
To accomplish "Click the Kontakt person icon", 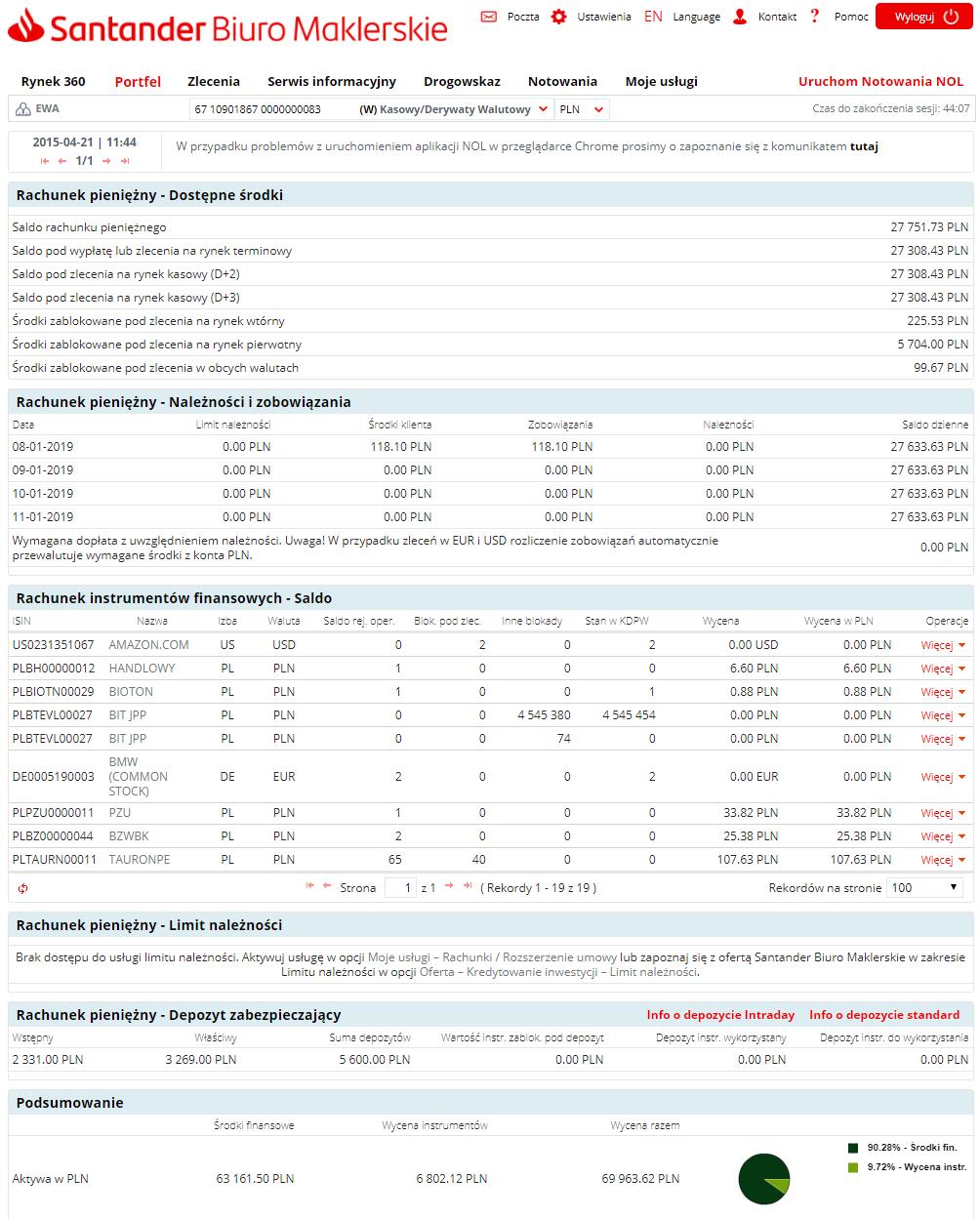I will point(740,17).
